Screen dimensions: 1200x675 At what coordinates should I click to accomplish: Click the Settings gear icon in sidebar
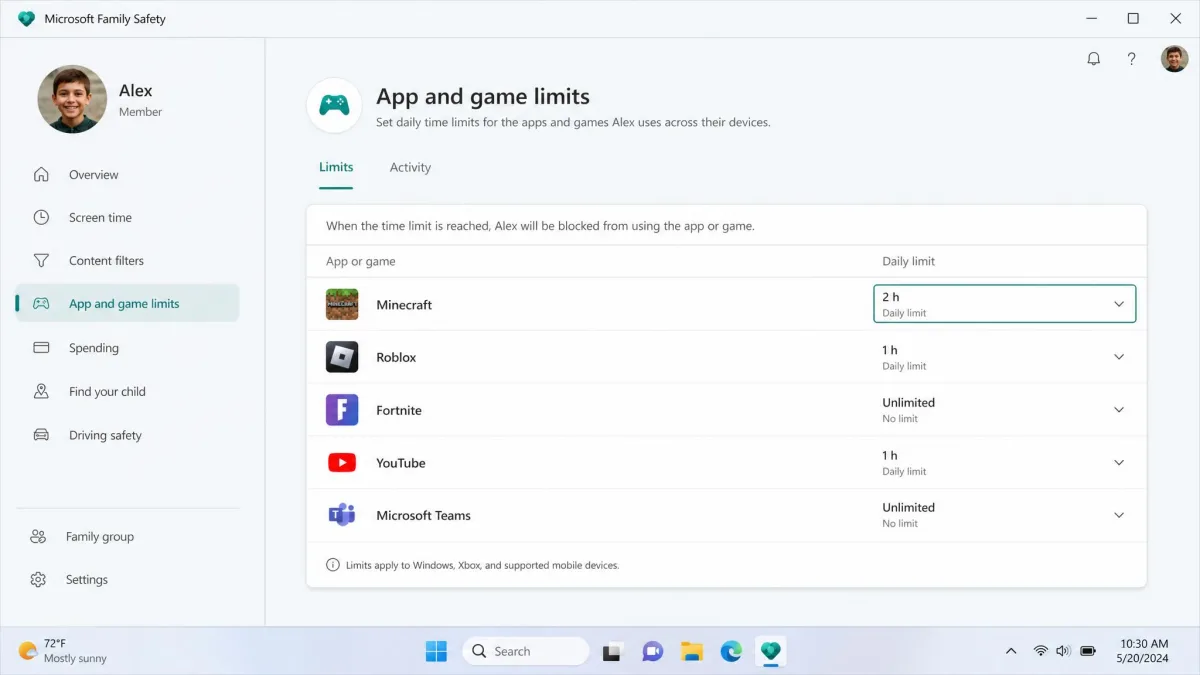point(38,580)
